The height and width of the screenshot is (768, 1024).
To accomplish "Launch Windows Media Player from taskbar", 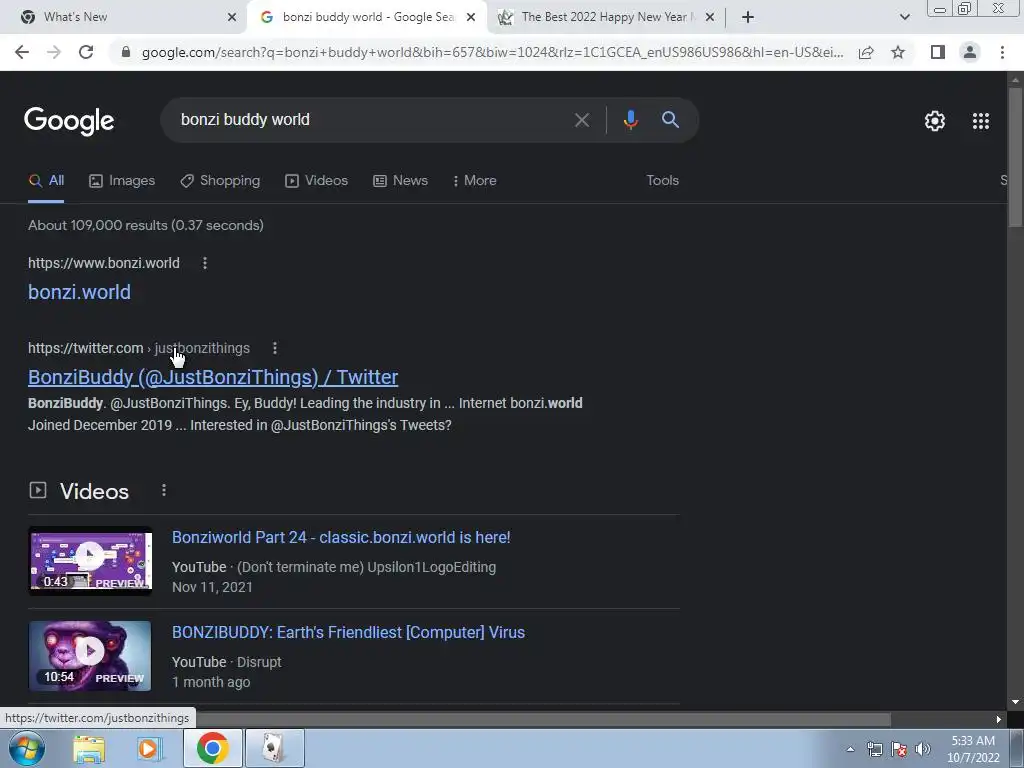I will (149, 748).
